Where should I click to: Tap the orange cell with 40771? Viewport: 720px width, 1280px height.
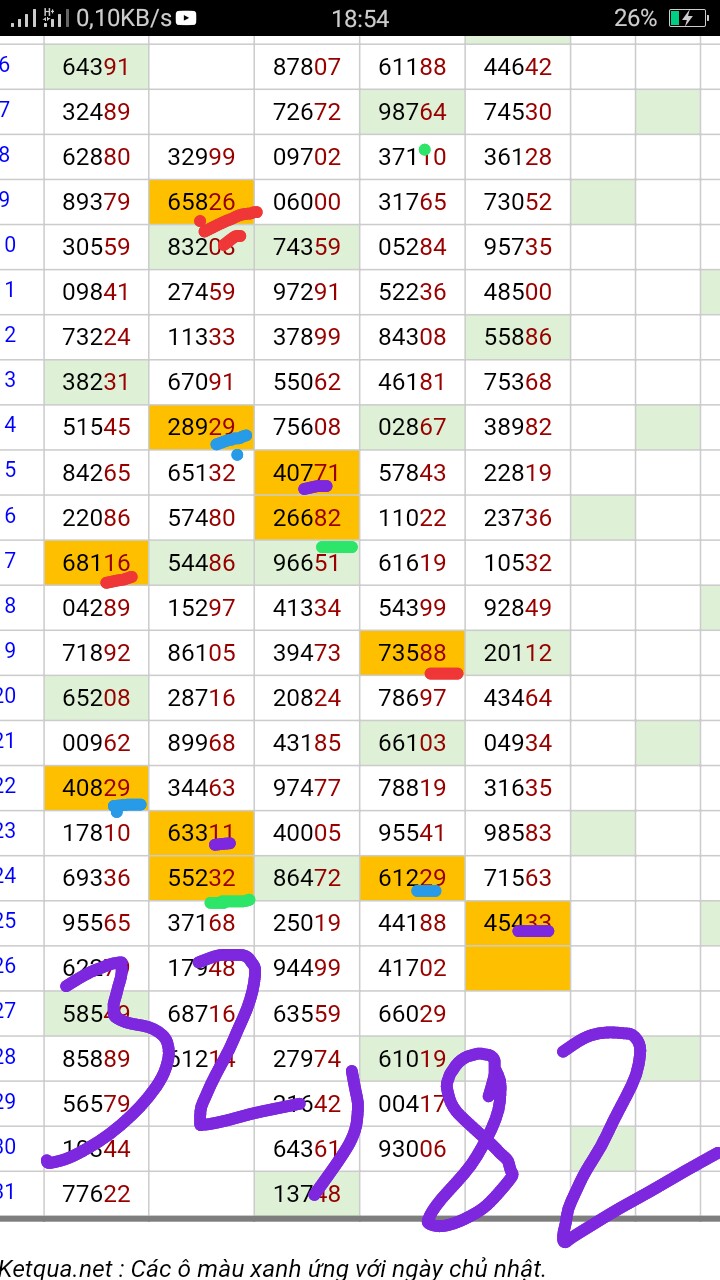306,472
